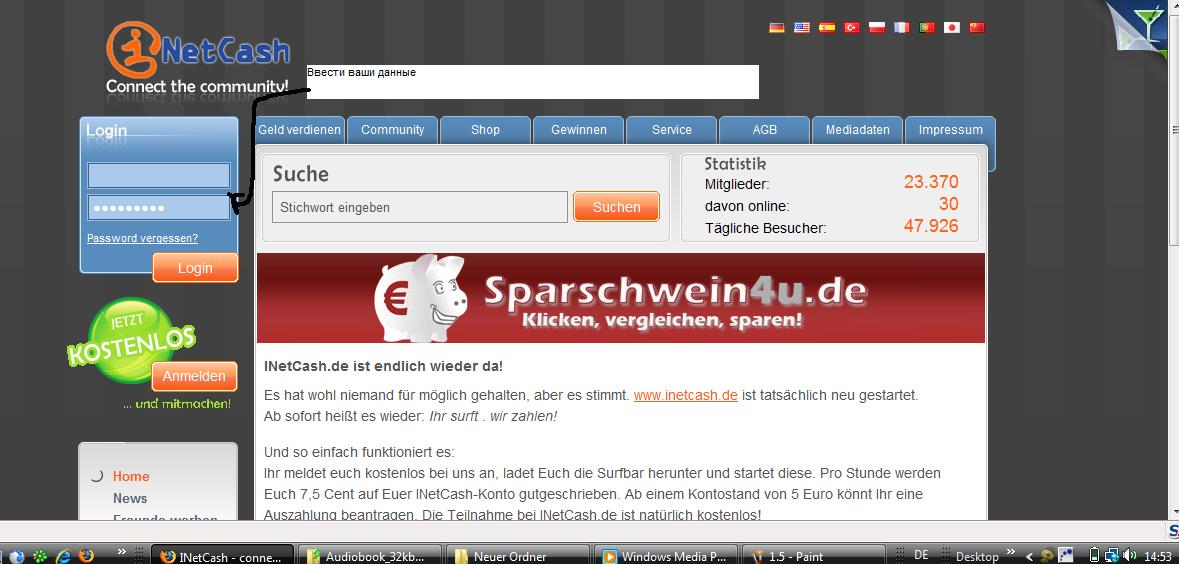Open the AGB tab
Image resolution: width=1179 pixels, height=564 pixels.
tap(765, 130)
